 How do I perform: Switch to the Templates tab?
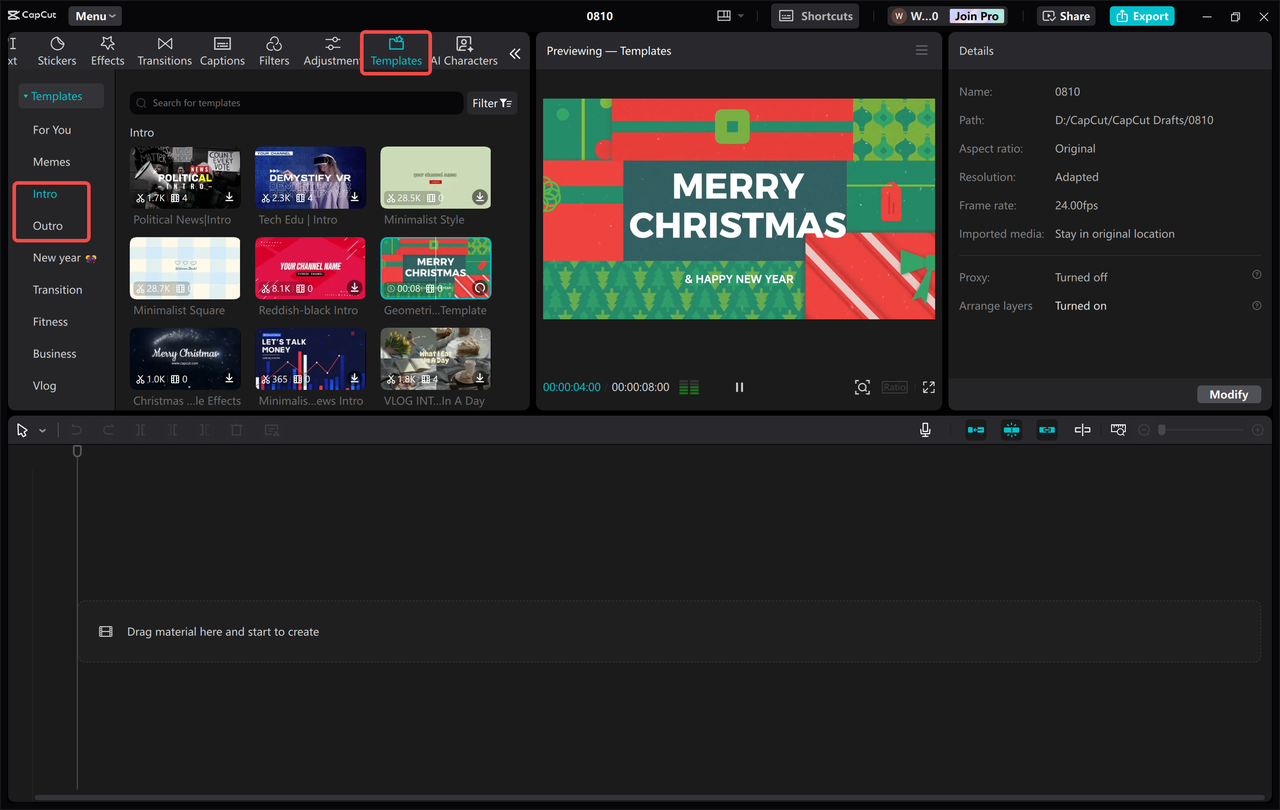[395, 50]
